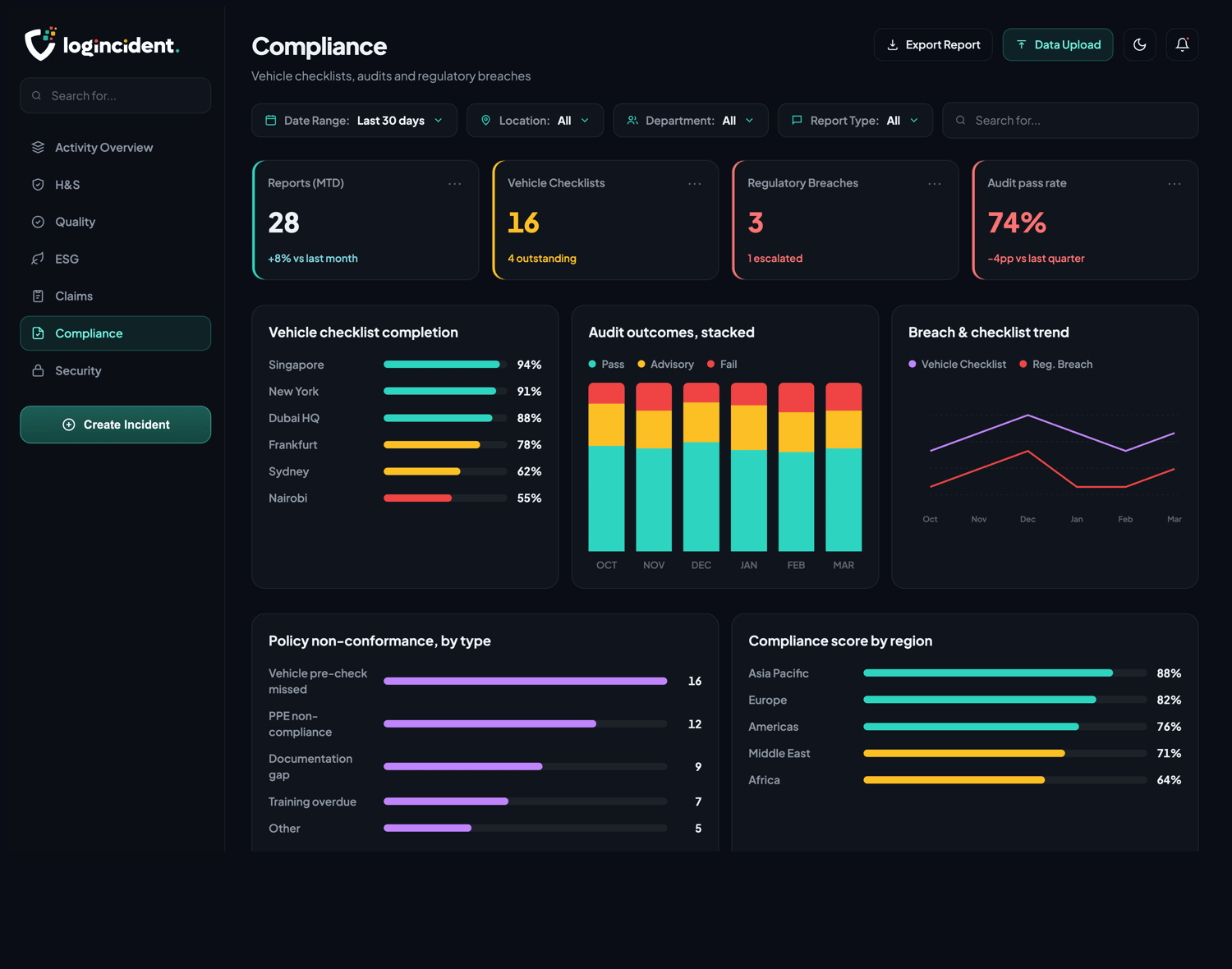
Task: Click the Security lock icon
Action: (x=38, y=370)
